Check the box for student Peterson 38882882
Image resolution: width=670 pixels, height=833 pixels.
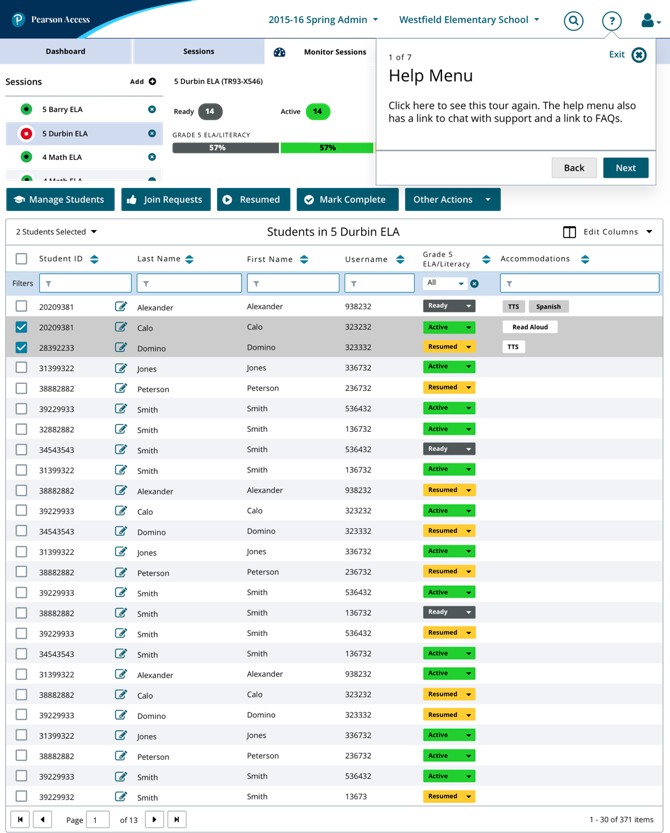pyautogui.click(x=21, y=388)
